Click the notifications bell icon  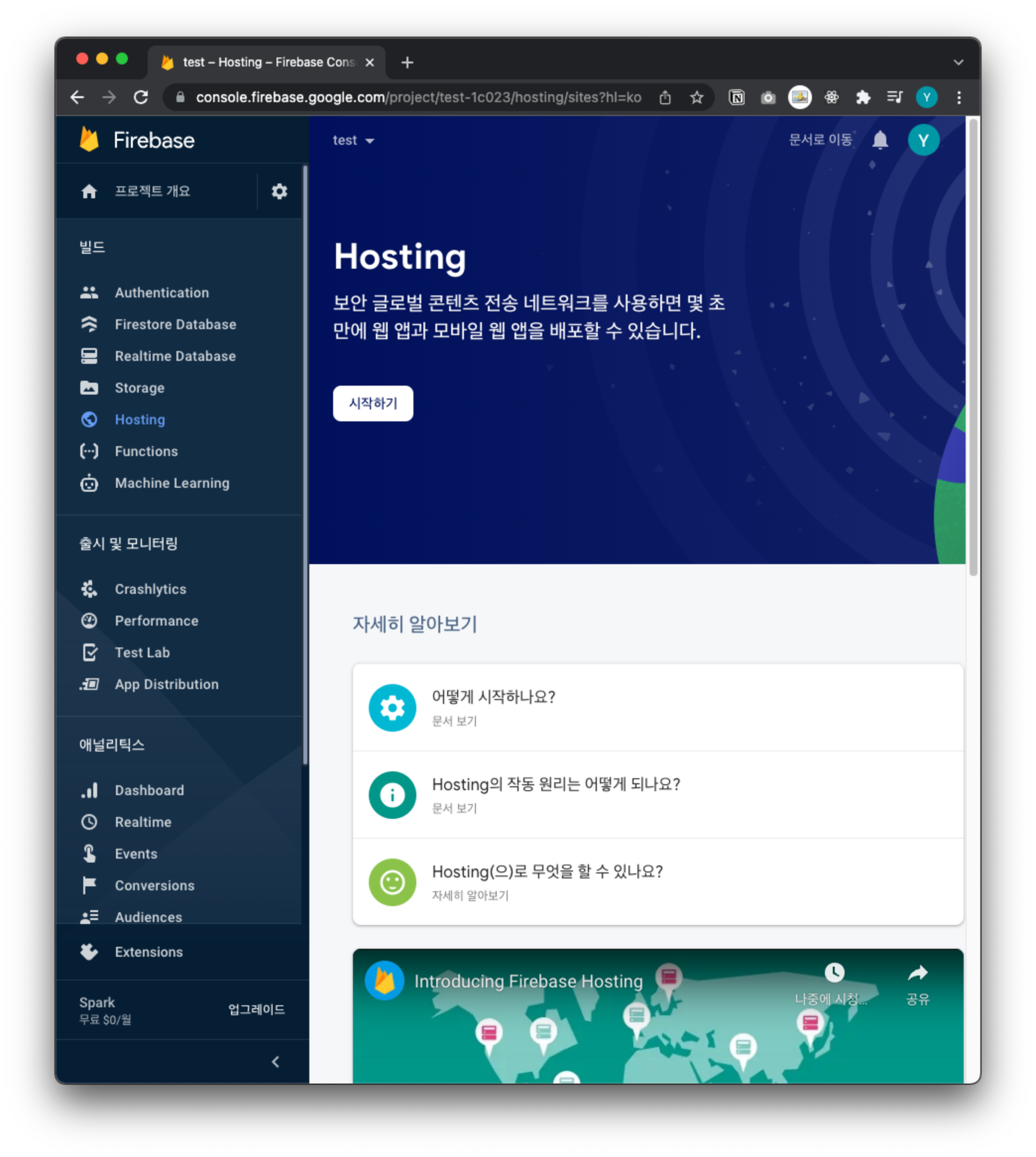[x=880, y=140]
